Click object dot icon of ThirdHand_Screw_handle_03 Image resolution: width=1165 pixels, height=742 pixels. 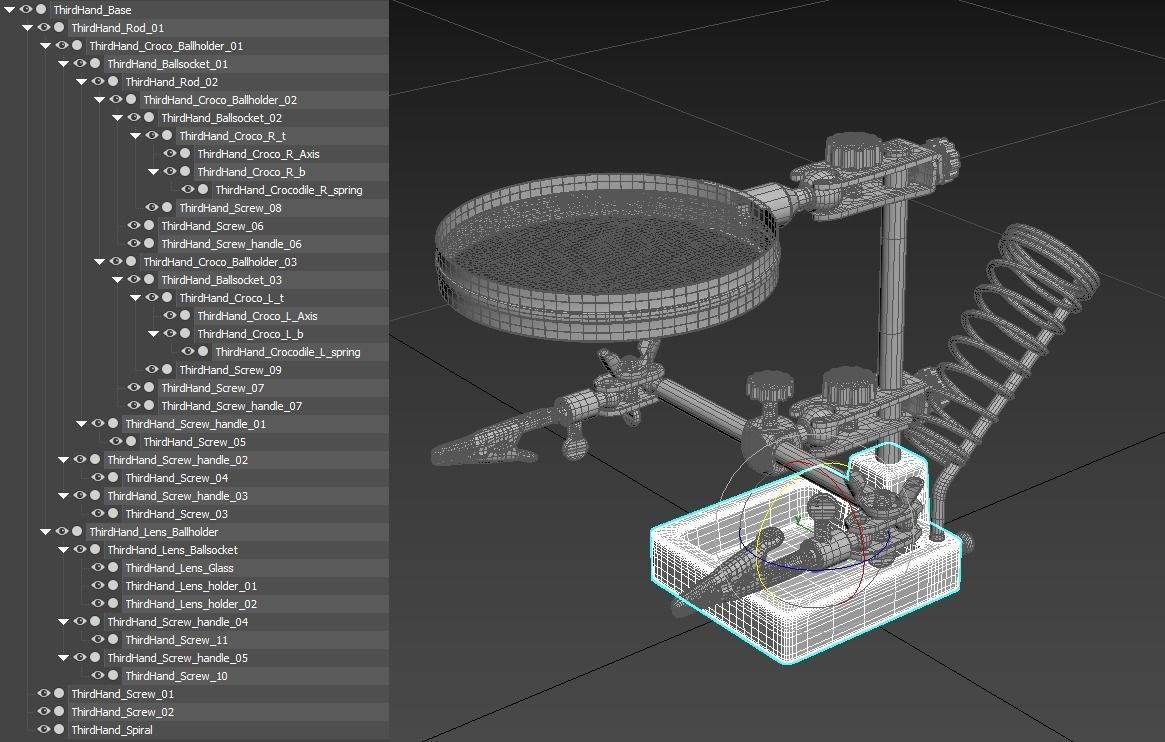click(95, 495)
